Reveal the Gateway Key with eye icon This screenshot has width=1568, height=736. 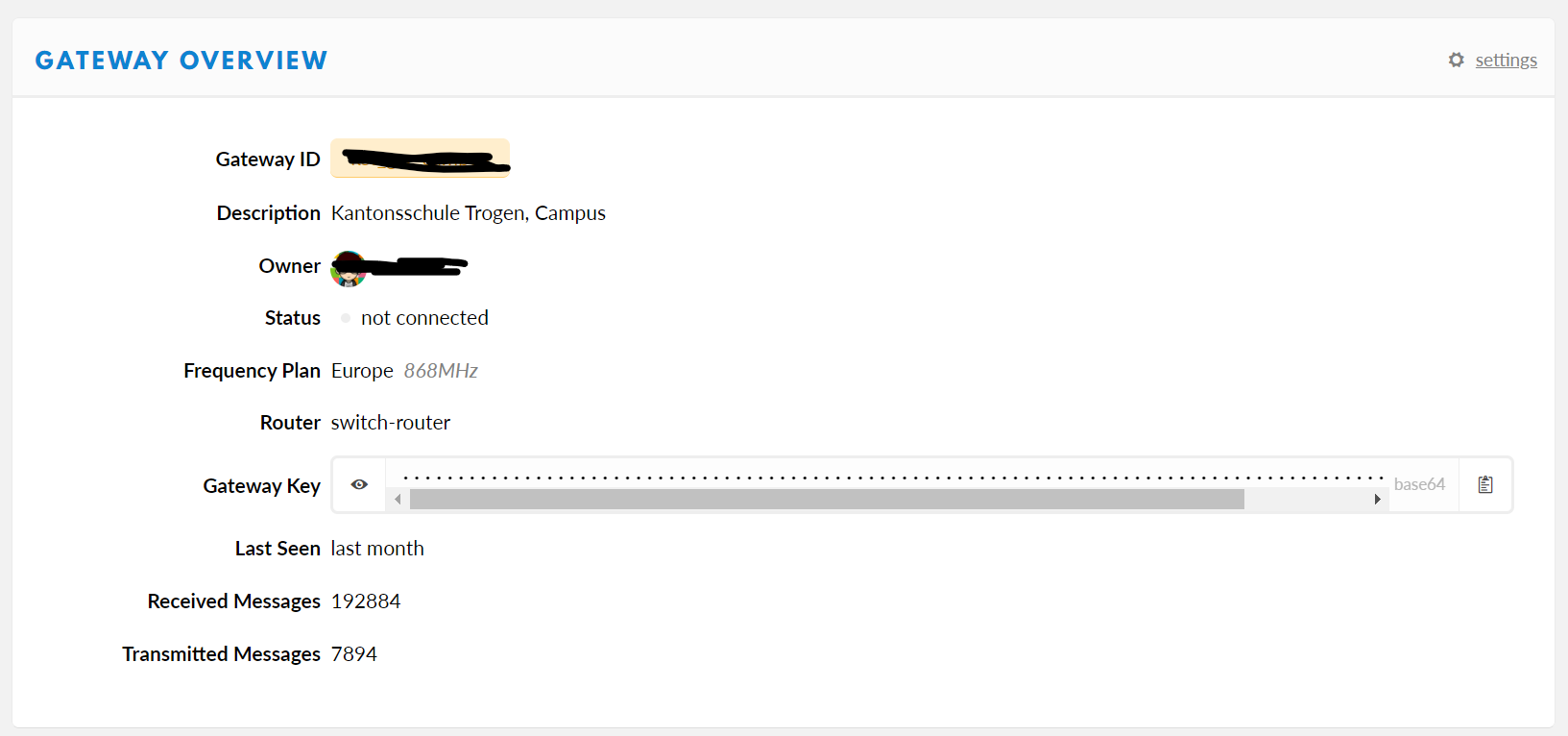coord(359,484)
